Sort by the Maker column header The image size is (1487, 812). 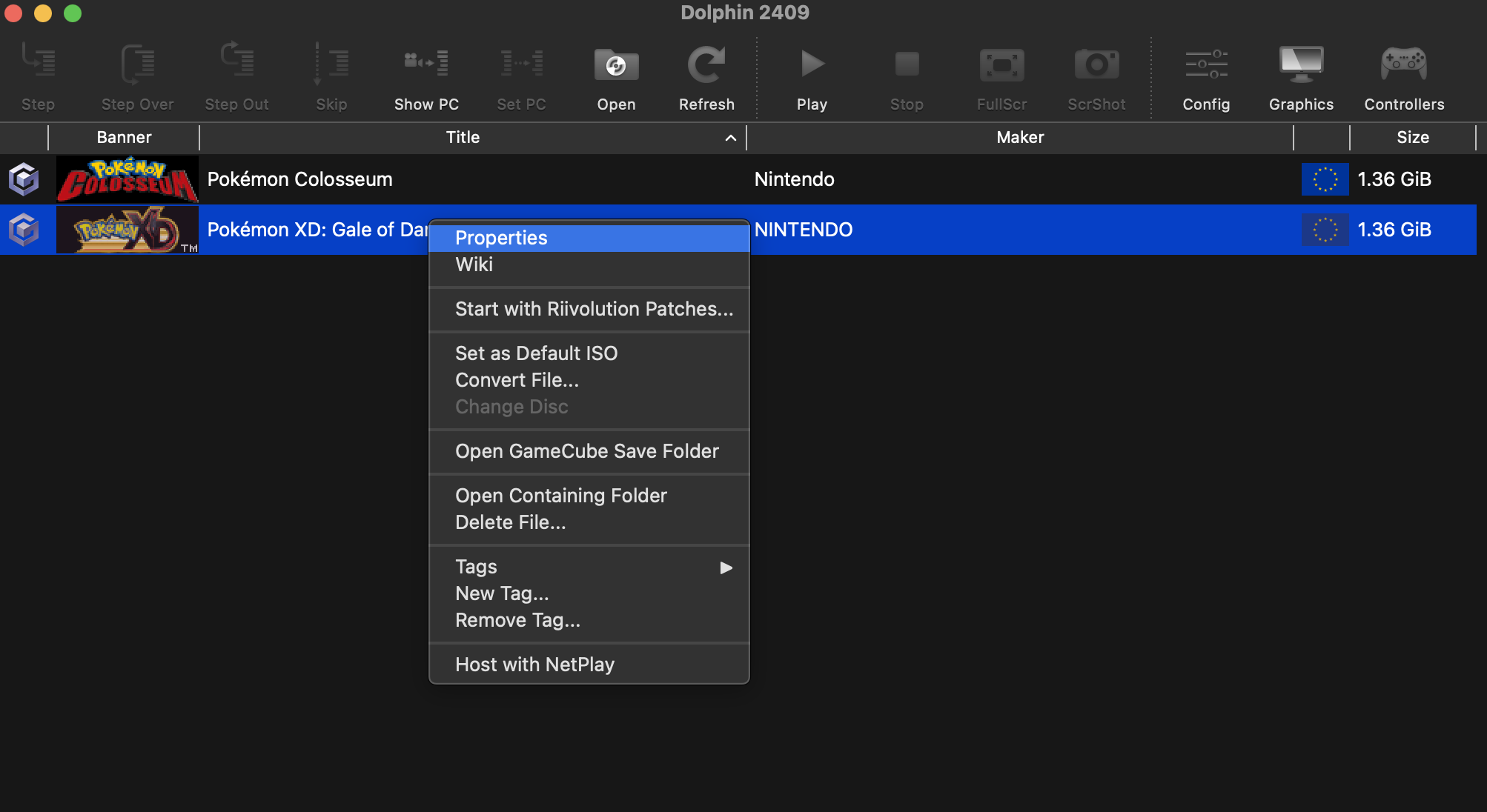pos(1020,138)
